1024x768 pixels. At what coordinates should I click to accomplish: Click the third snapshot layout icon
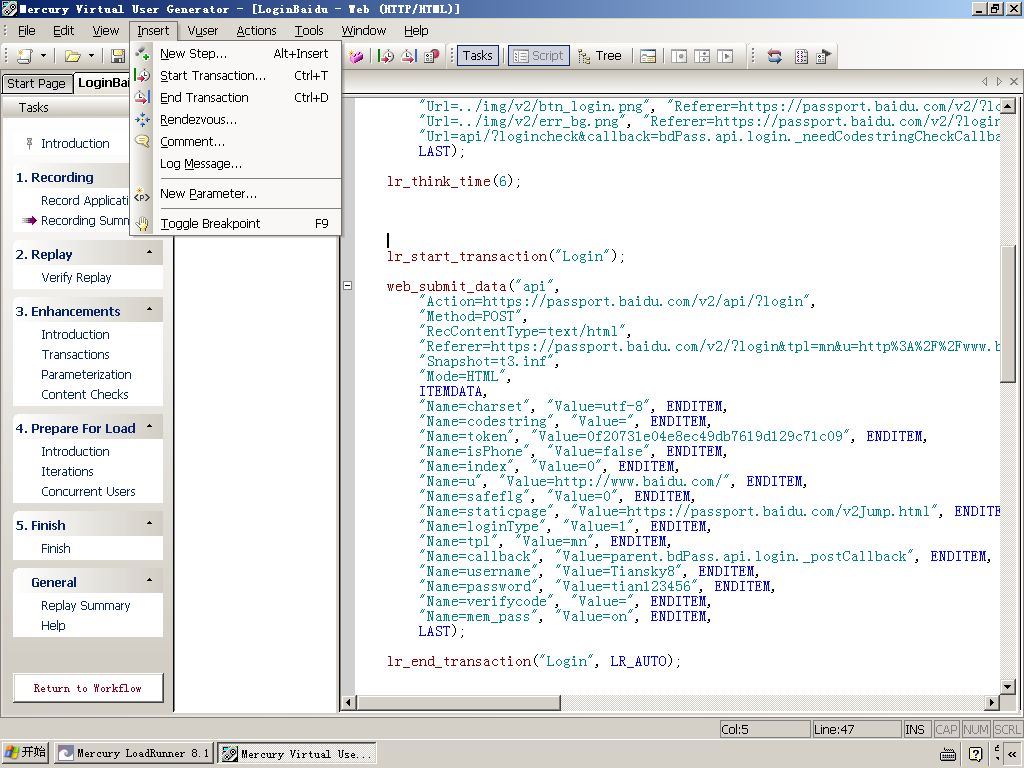(x=725, y=56)
